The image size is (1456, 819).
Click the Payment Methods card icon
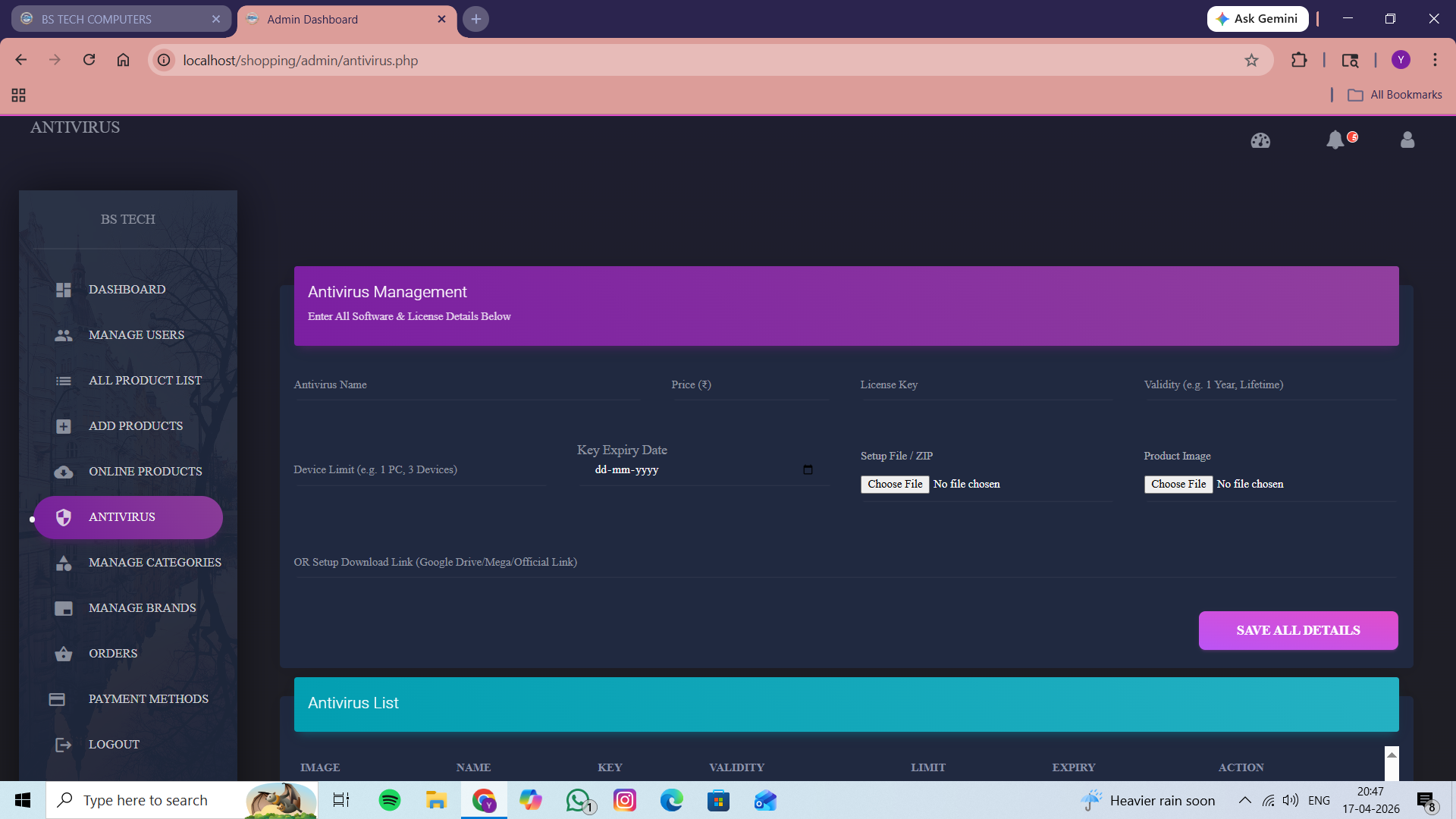click(x=57, y=699)
